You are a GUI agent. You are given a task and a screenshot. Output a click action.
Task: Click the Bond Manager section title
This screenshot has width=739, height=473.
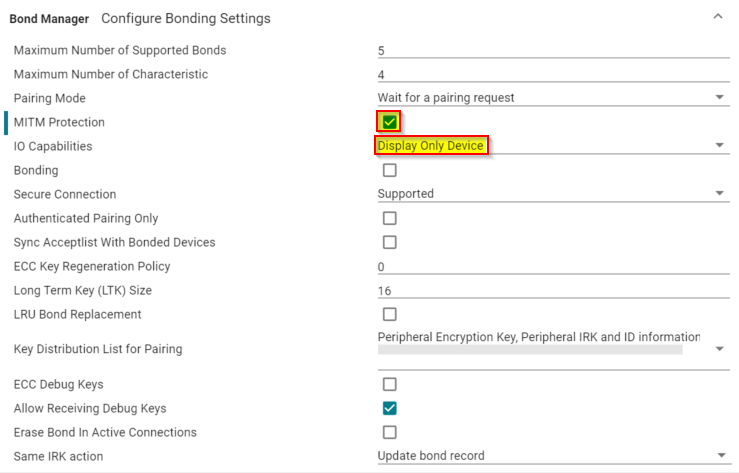pos(49,18)
